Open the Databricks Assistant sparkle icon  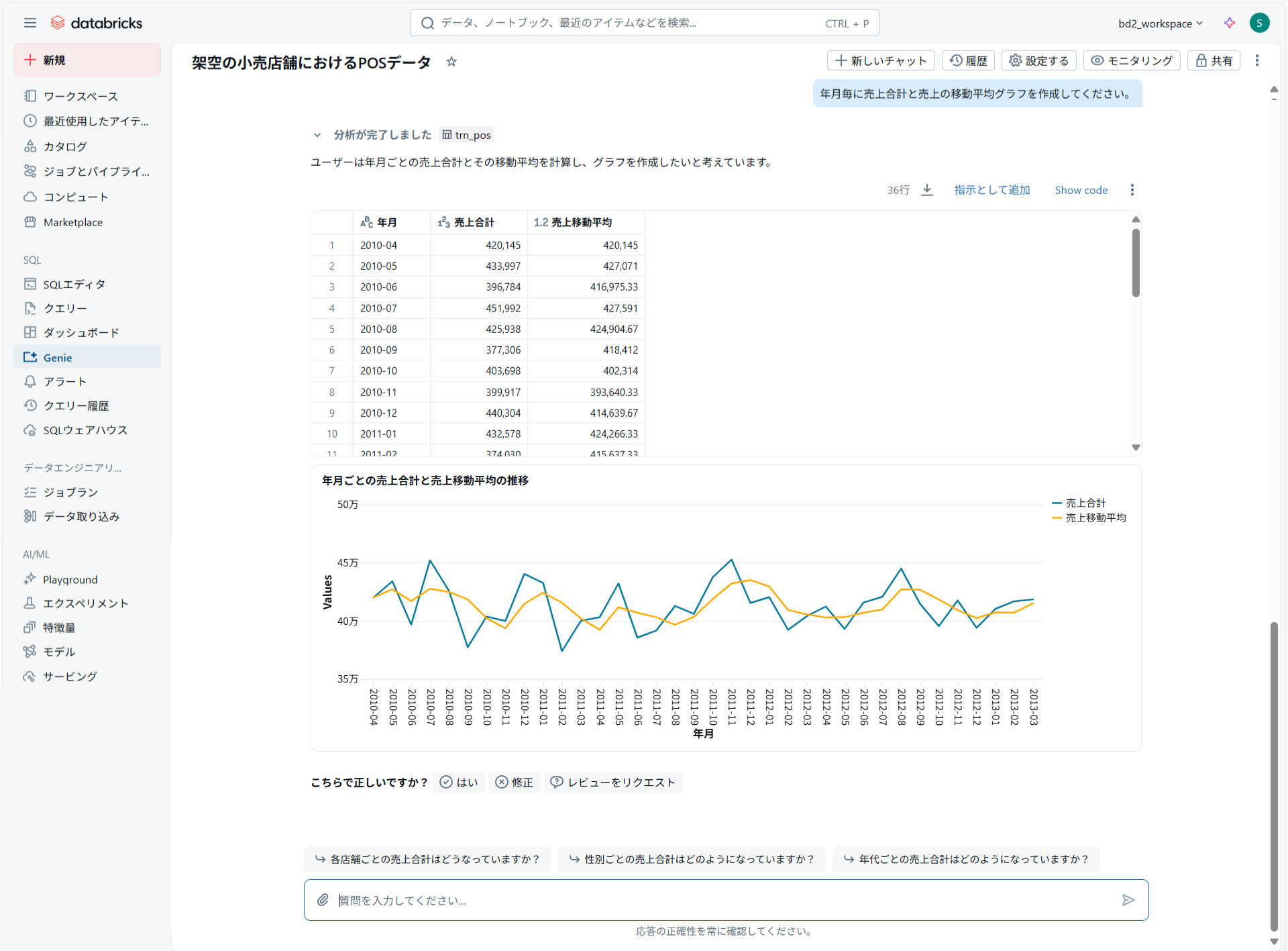click(x=1229, y=23)
